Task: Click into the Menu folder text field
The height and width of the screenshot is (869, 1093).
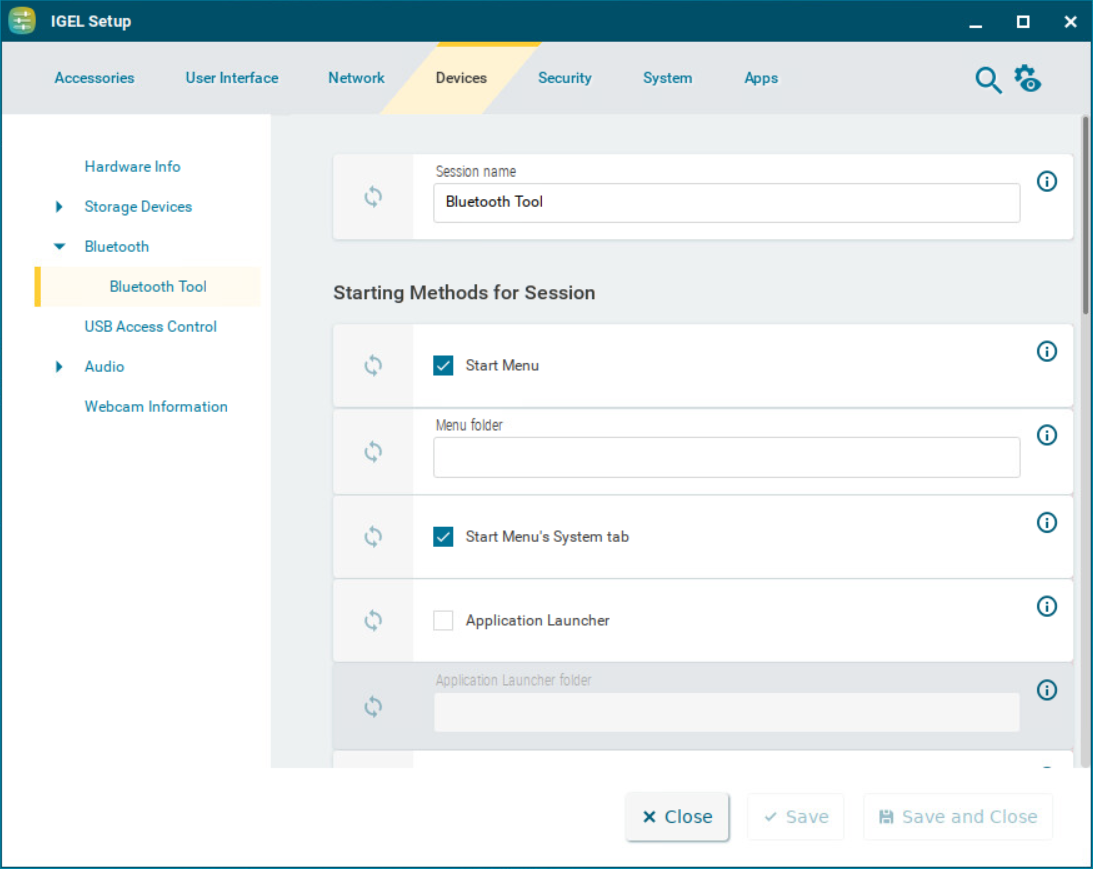Action: (726, 458)
